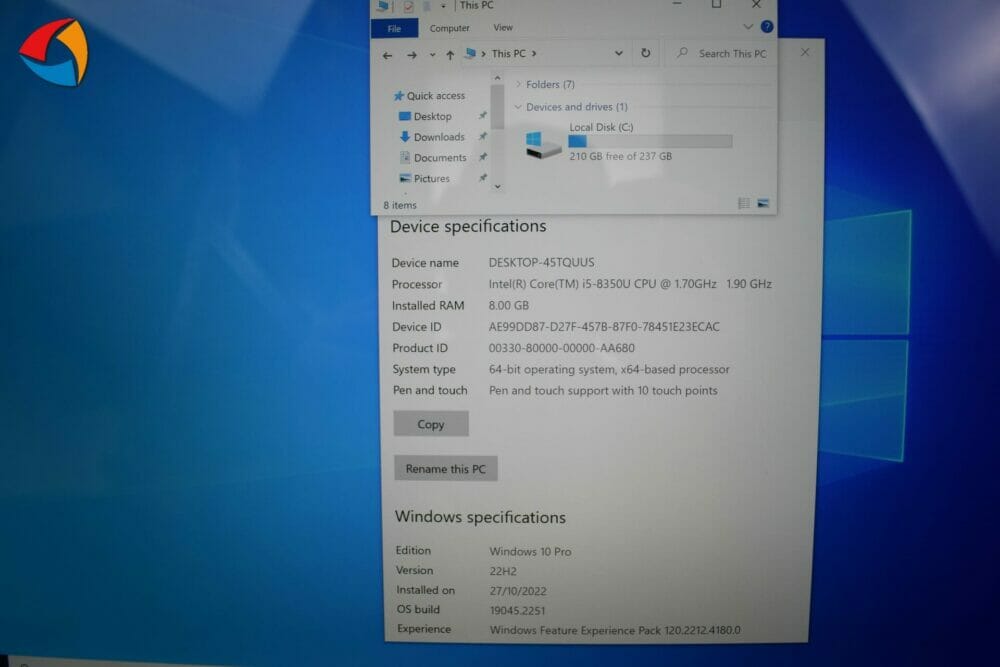This screenshot has width=1000, height=667.
Task: Click the navigation pane scroll up arrow
Action: pos(497,78)
